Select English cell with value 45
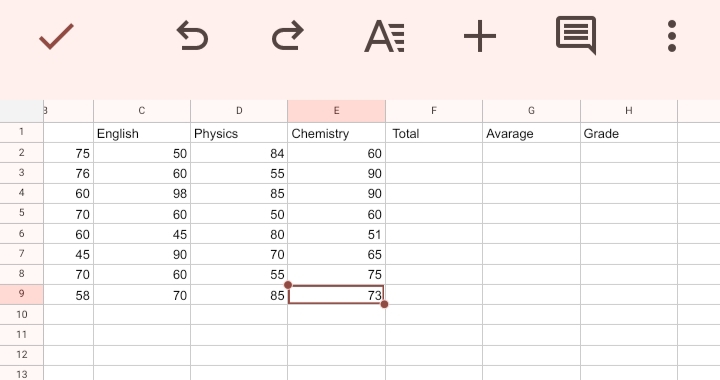720x380 pixels. pos(142,234)
